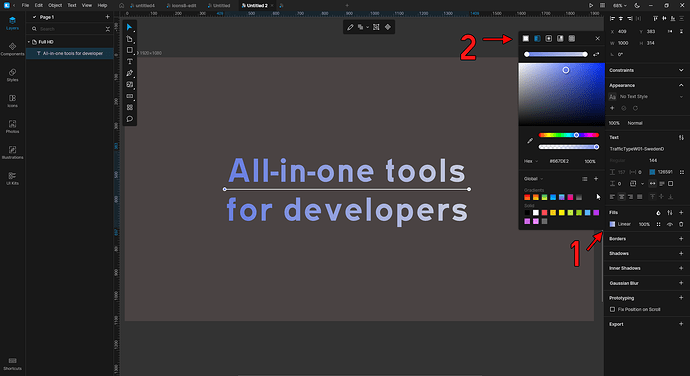Select the Pen drawing tool
The height and width of the screenshot is (376, 690).
point(129,73)
